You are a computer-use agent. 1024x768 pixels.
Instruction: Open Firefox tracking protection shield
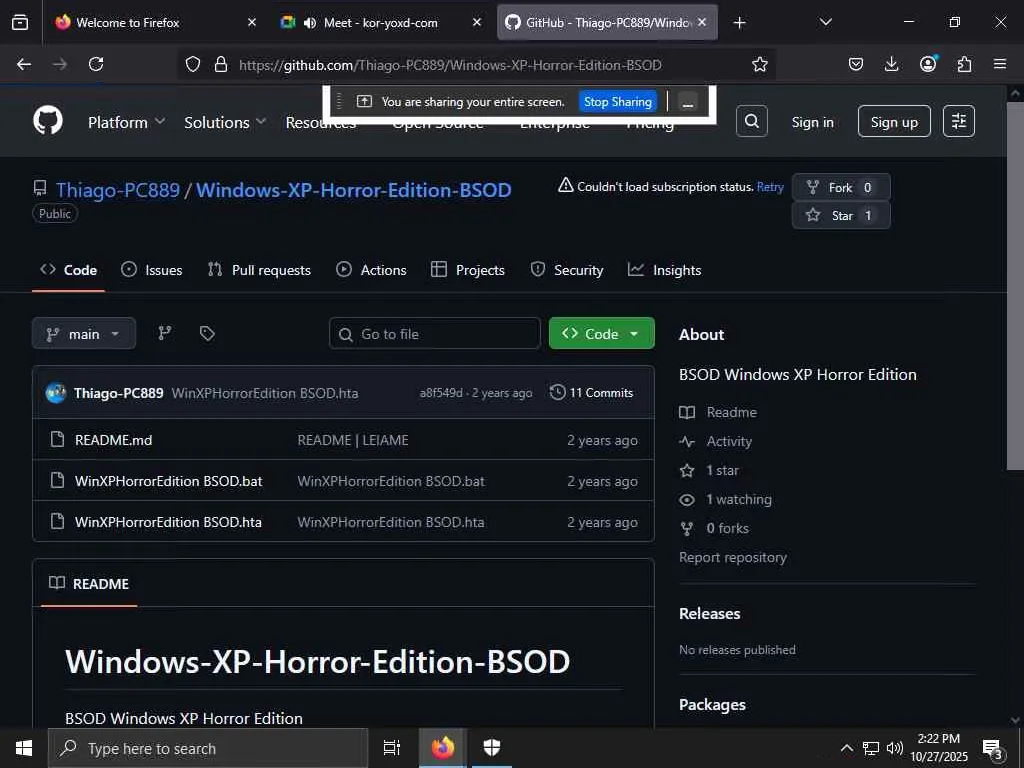193,64
